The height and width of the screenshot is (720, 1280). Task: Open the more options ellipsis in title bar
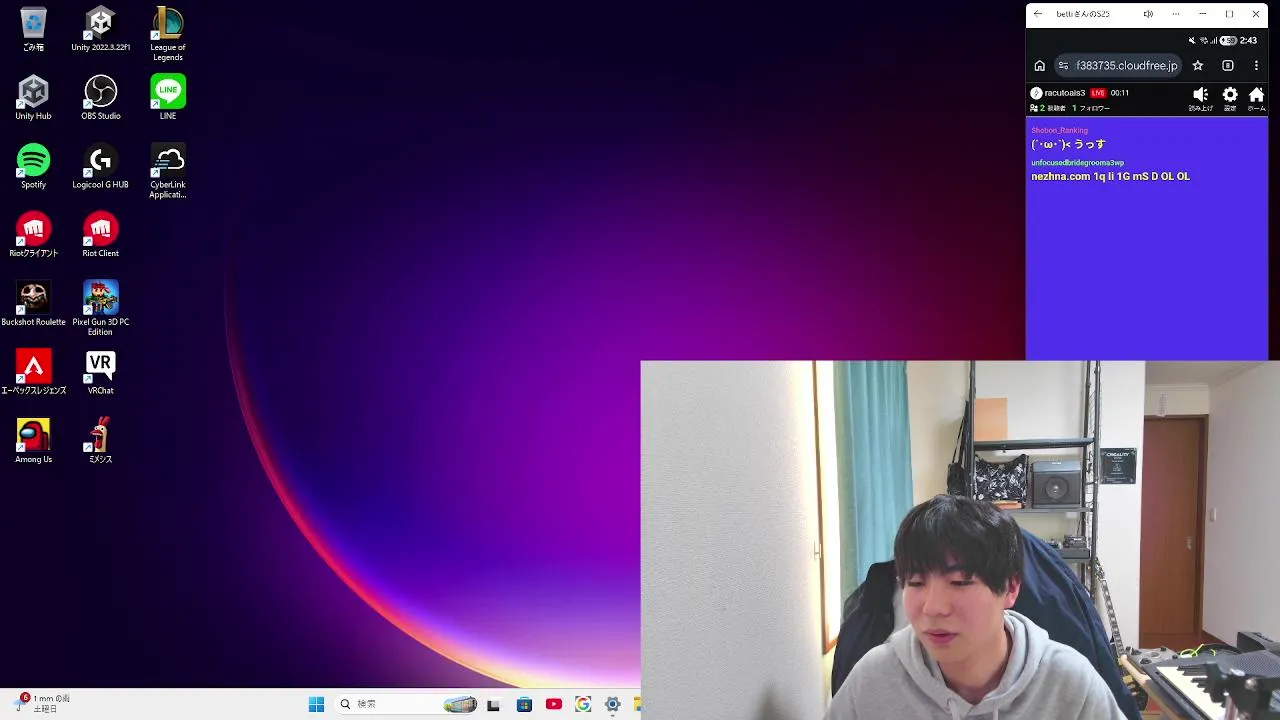click(1176, 14)
